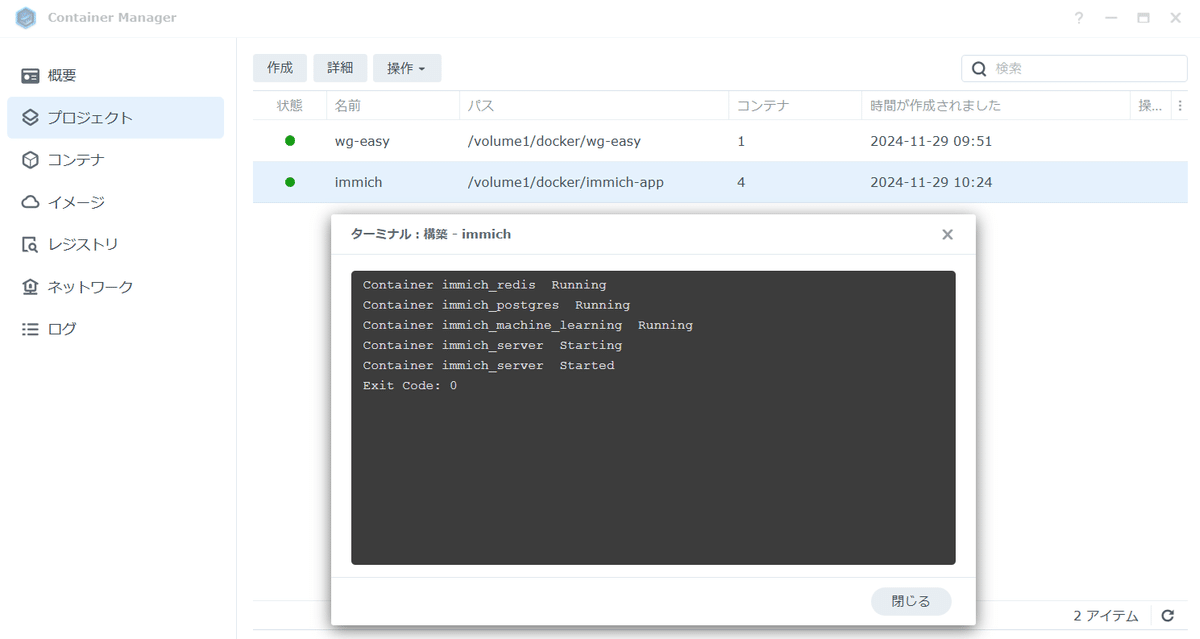
Task: Click the 詳細 button
Action: tap(340, 68)
